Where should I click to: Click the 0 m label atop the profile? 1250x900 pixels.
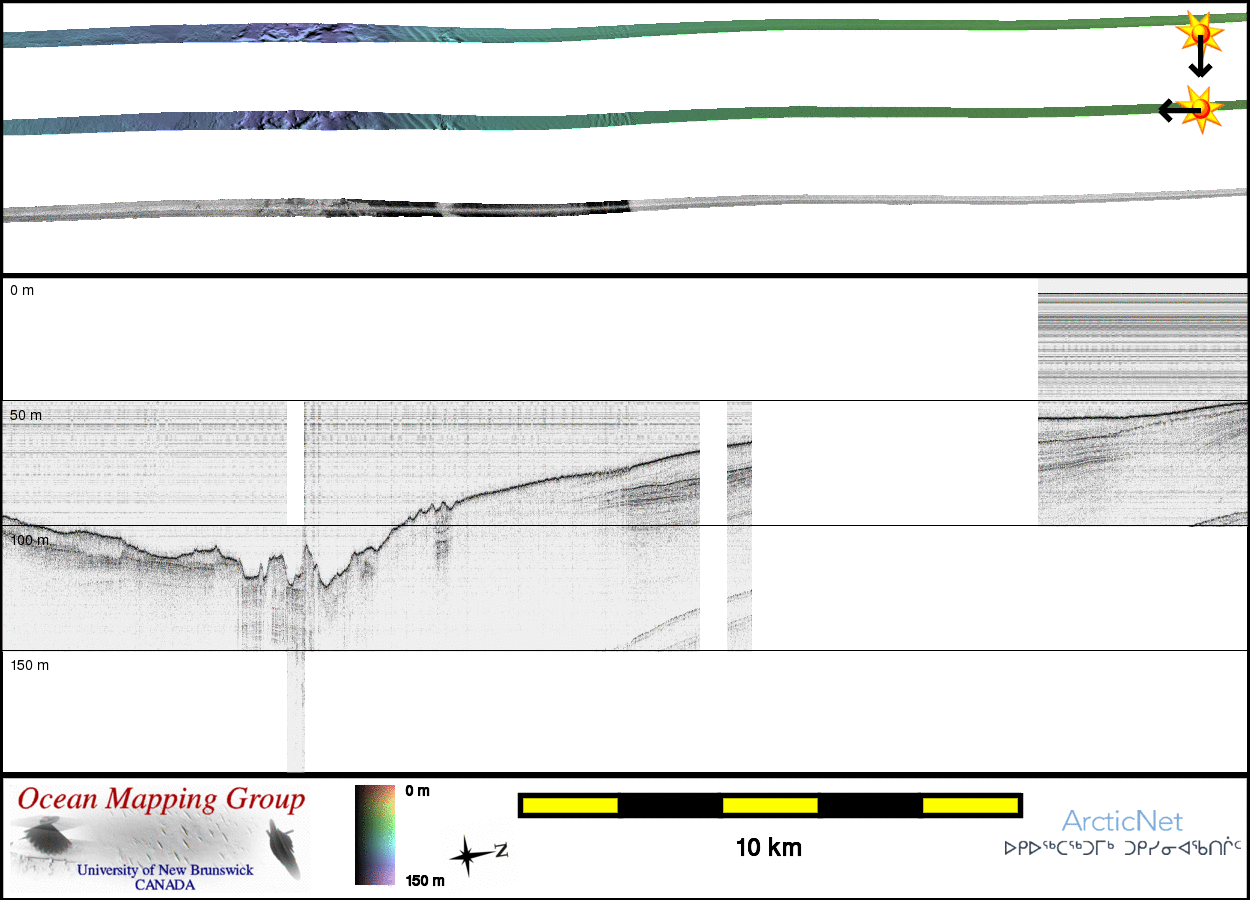[x=22, y=290]
